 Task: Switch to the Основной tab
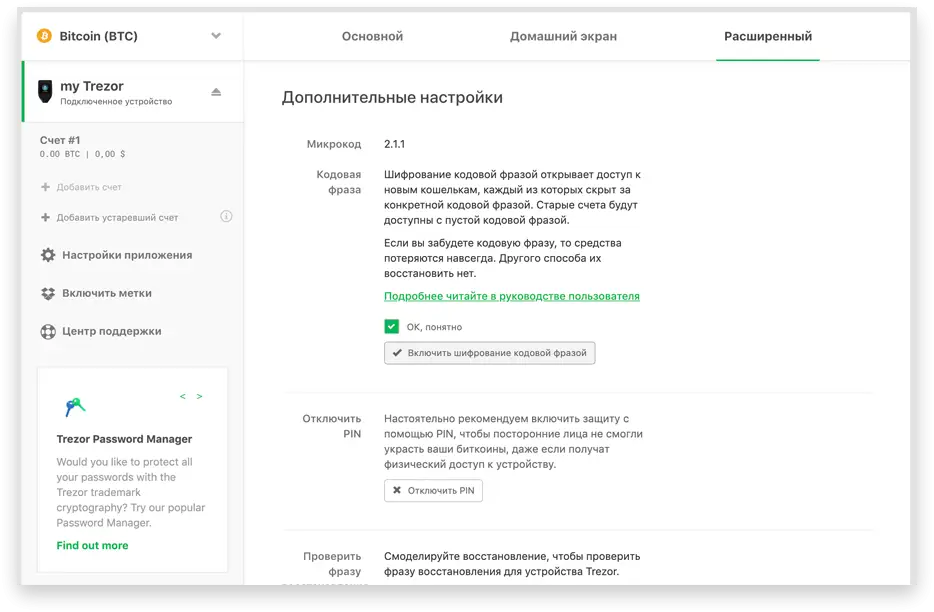click(372, 36)
